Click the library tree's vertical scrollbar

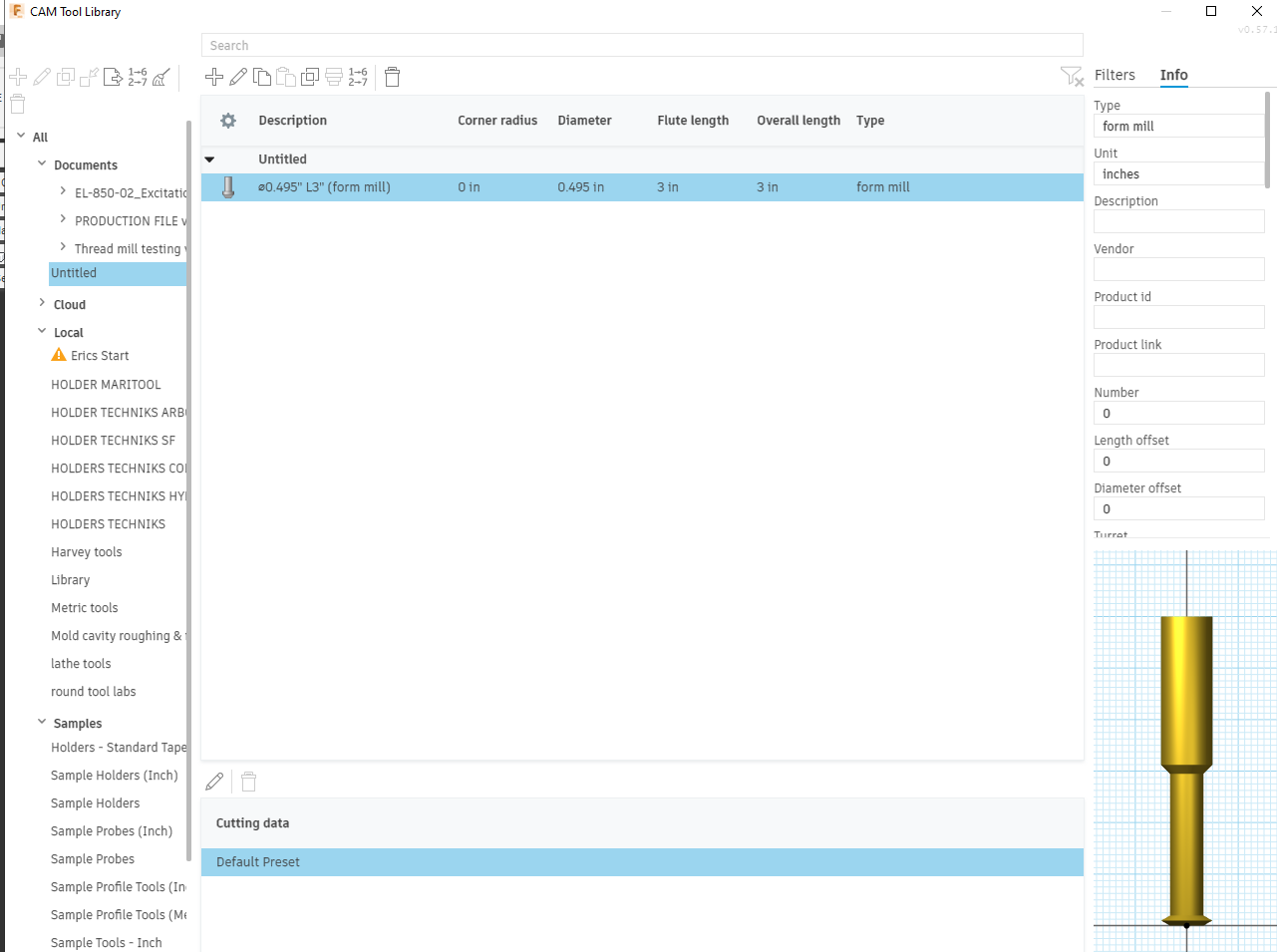point(188,490)
